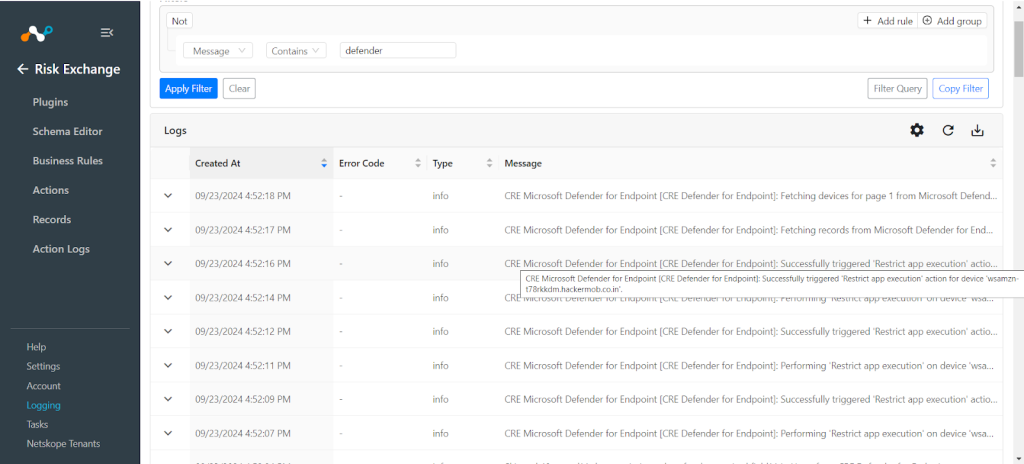1024x464 pixels.
Task: Refresh the logs table
Action: (x=948, y=130)
